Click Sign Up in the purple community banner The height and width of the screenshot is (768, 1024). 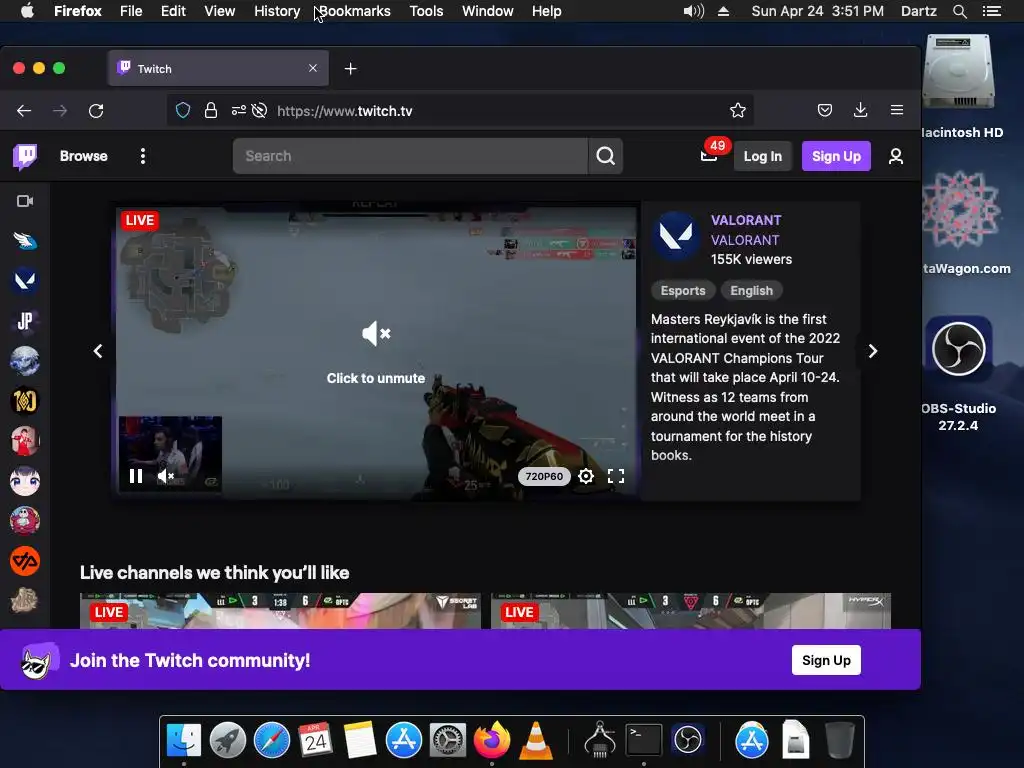(x=826, y=660)
